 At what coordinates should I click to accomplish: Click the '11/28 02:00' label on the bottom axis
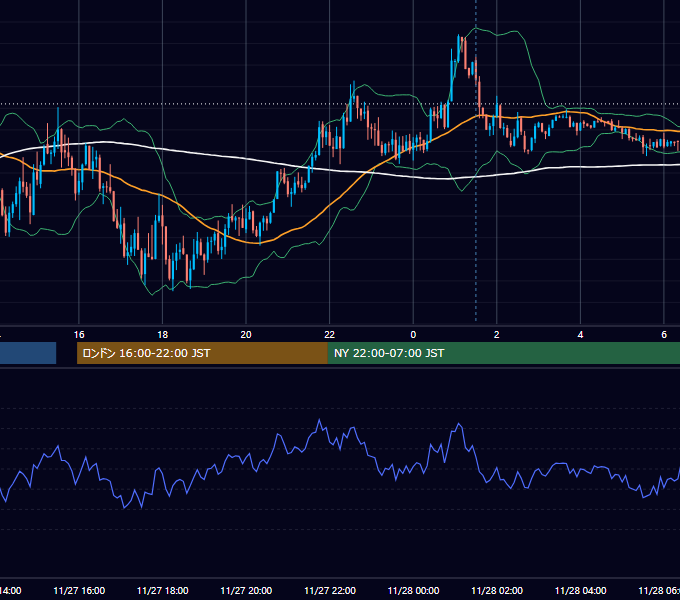[497, 590]
